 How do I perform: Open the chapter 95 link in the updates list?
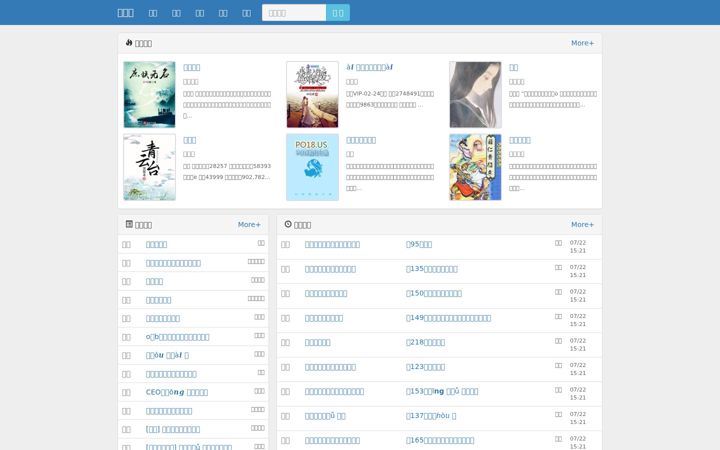(x=419, y=244)
